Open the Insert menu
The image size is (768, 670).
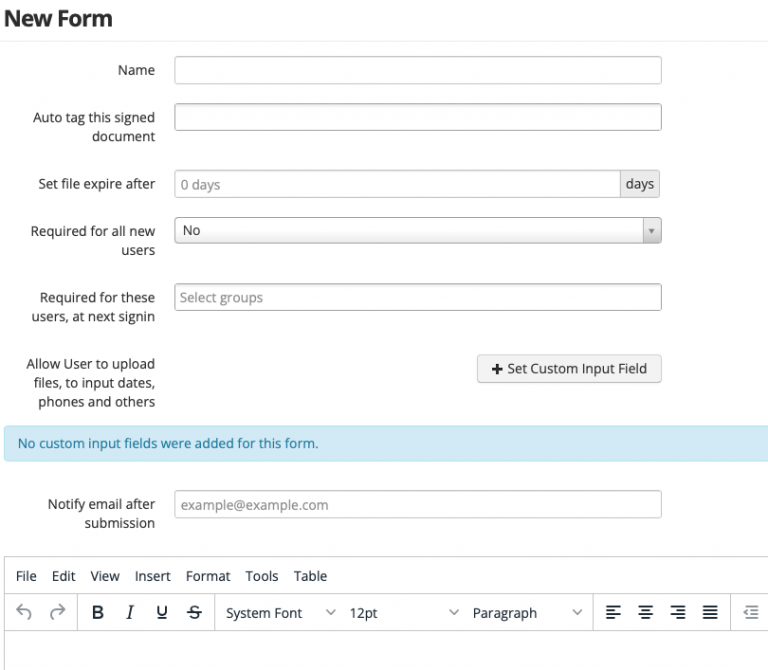coord(152,576)
